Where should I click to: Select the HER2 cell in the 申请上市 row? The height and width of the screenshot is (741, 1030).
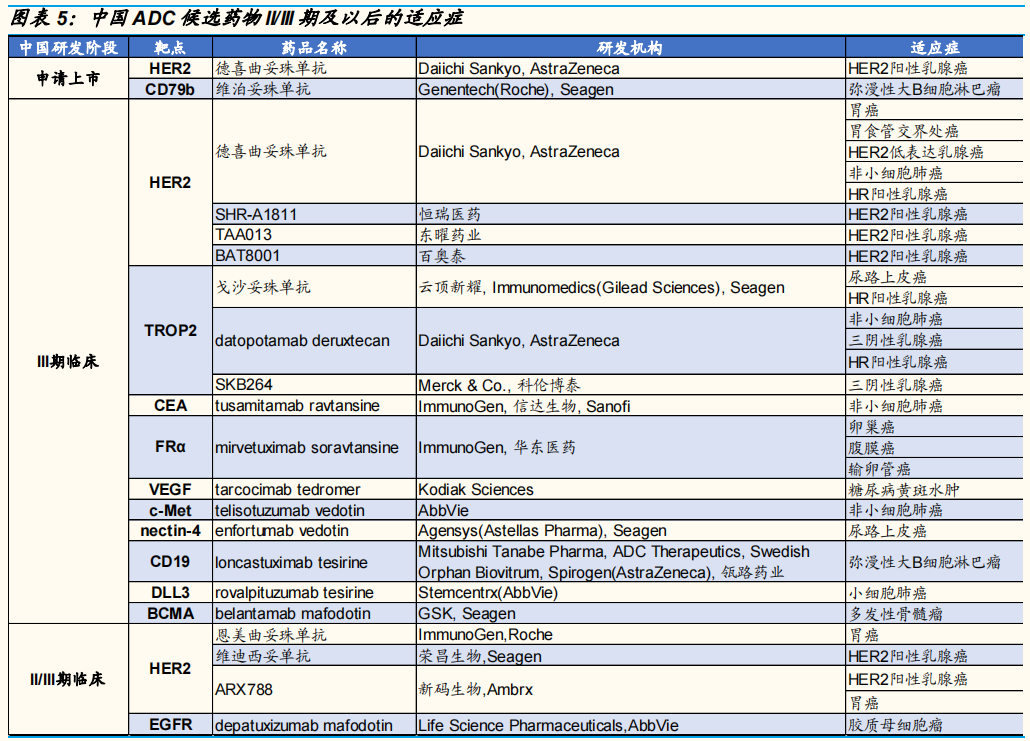(x=170, y=68)
